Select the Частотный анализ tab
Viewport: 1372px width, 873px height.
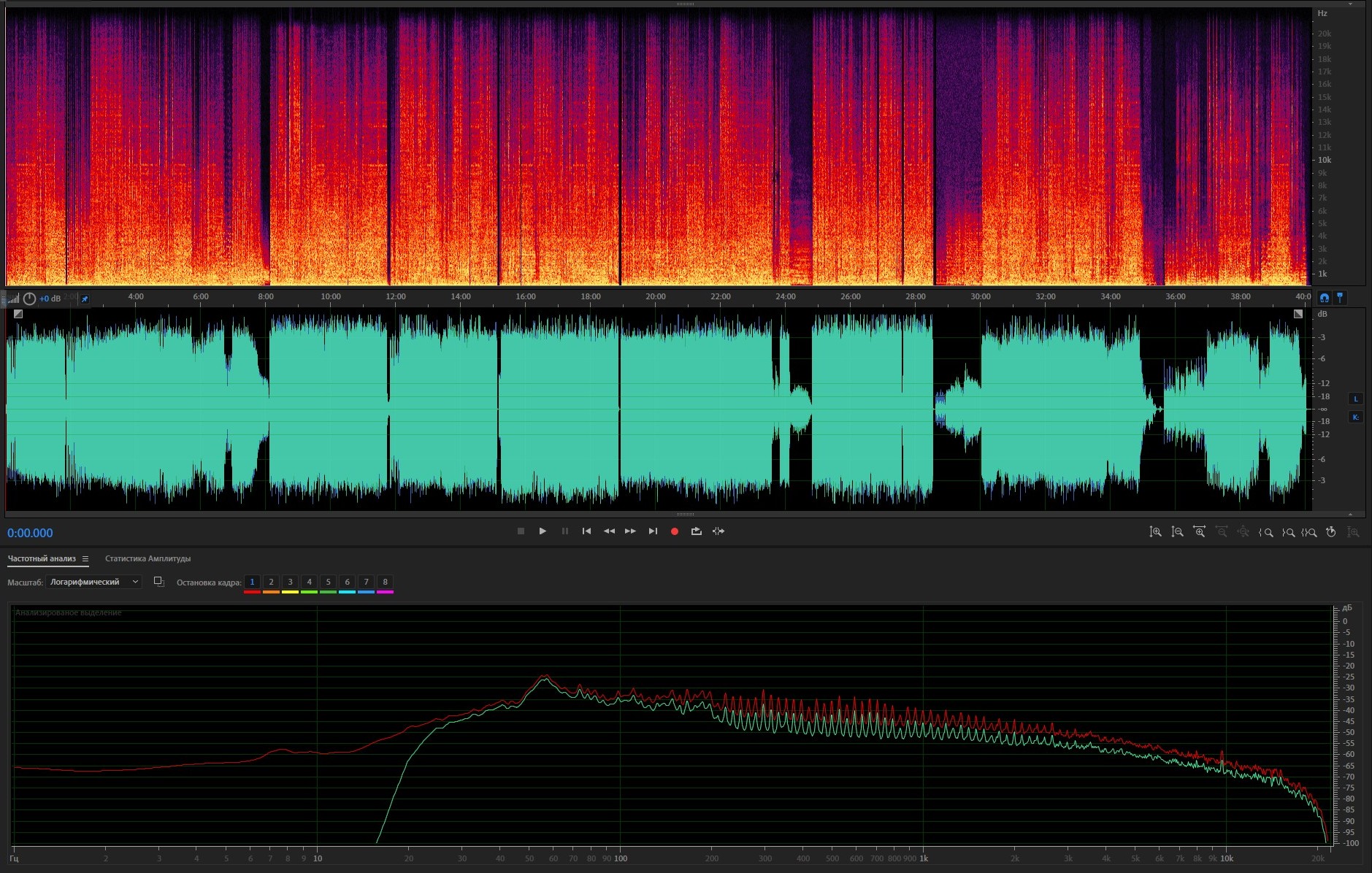click(x=42, y=559)
